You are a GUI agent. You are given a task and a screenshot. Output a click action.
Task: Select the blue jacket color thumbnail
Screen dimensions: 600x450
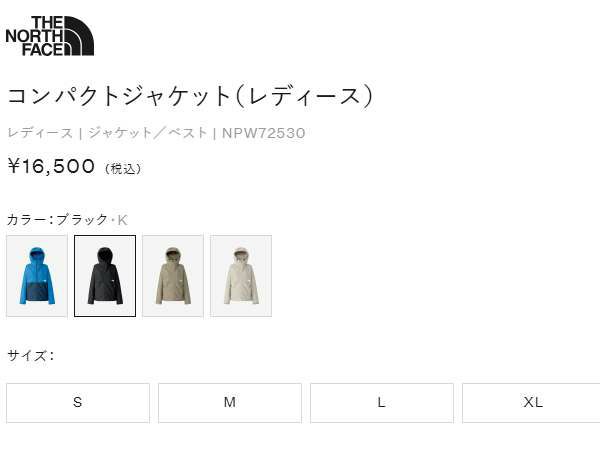(37, 276)
